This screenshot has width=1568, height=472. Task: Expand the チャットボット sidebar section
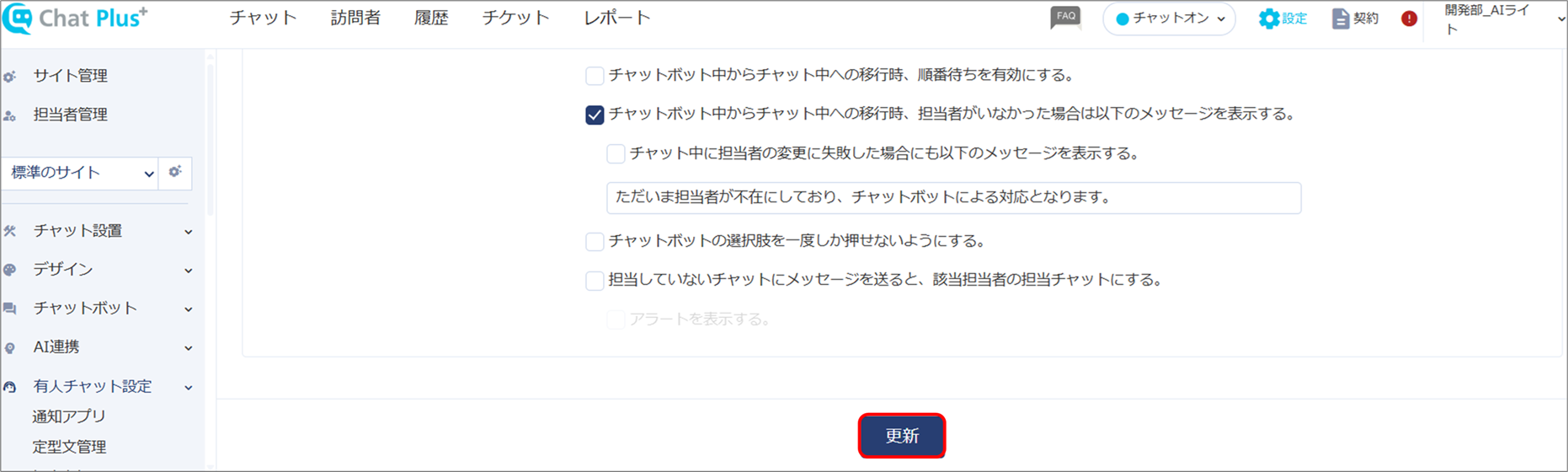(99, 308)
